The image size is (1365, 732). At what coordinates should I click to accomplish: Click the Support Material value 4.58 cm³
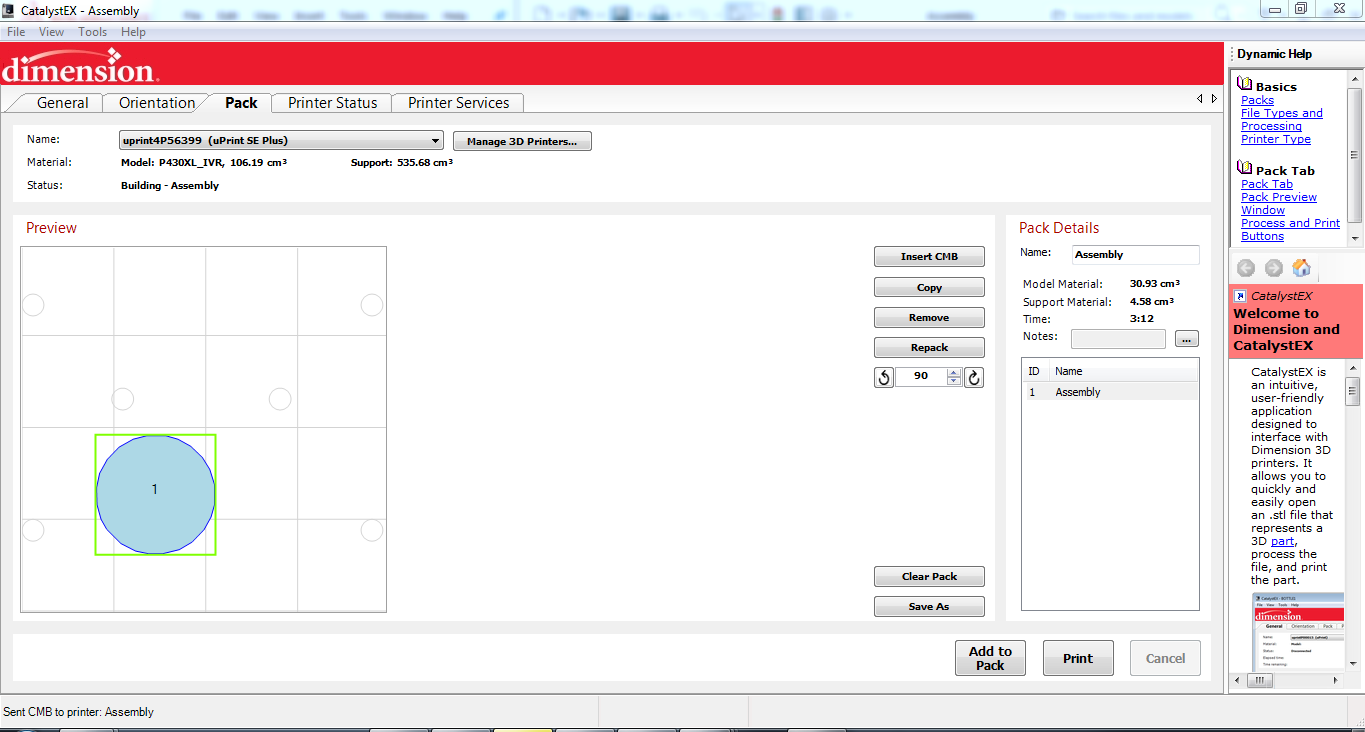(x=1152, y=301)
